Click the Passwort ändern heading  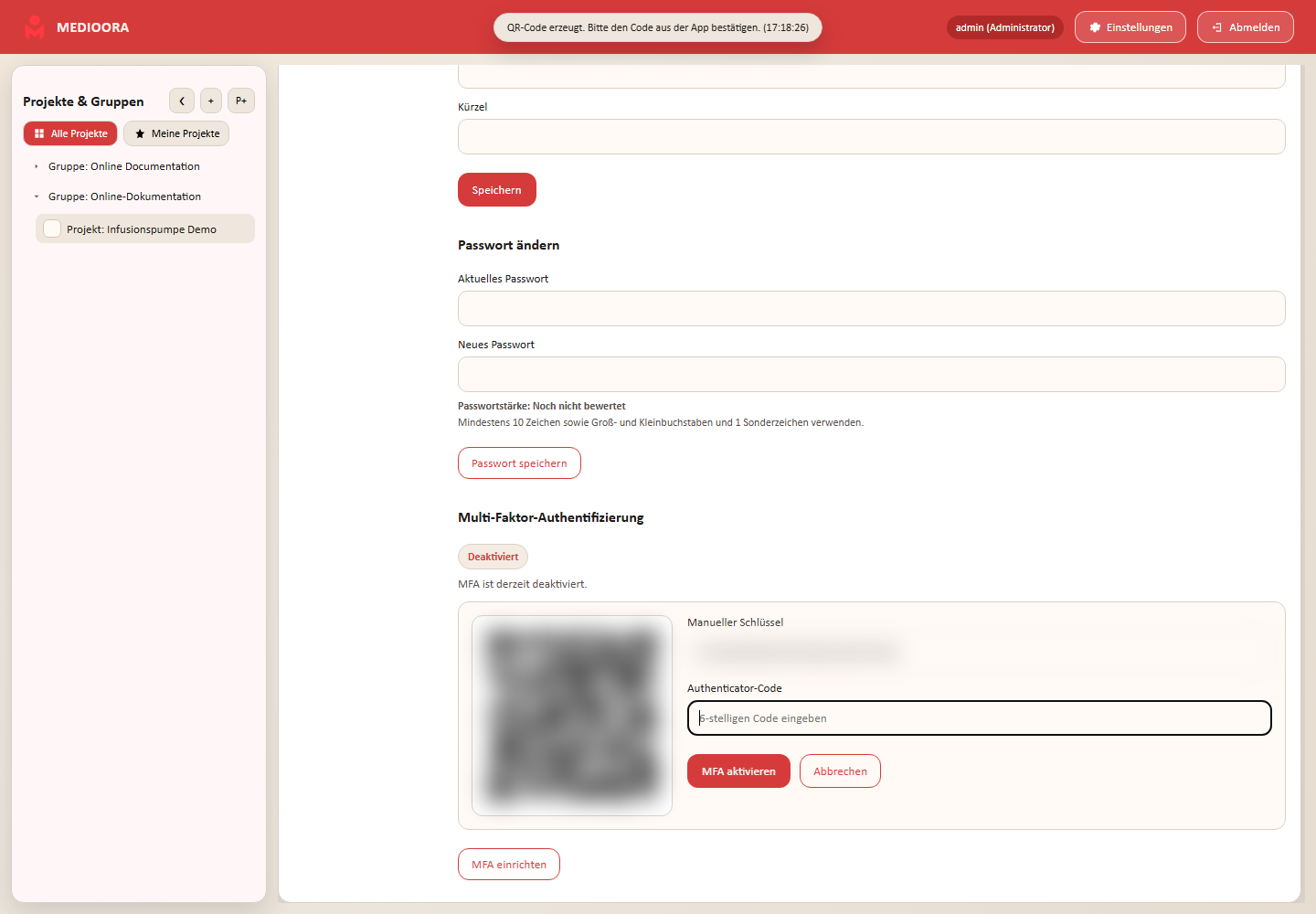(509, 245)
